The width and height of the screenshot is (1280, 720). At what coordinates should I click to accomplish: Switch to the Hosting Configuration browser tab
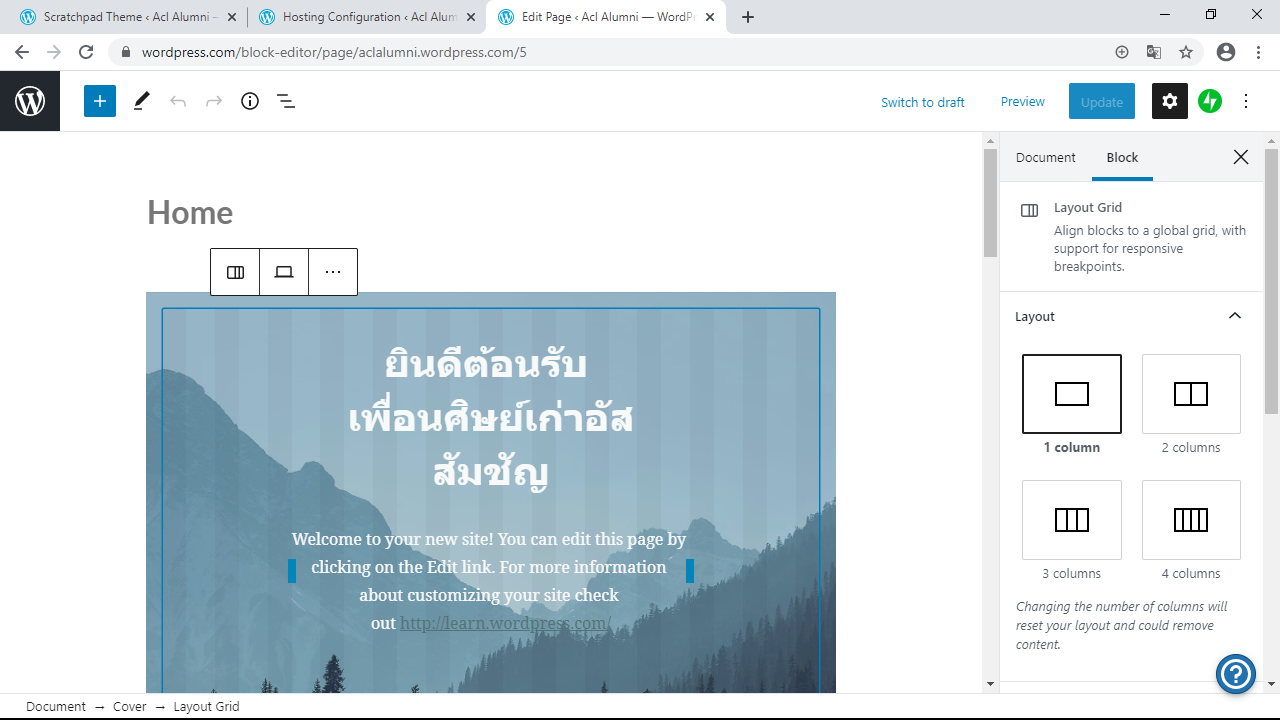pos(364,17)
